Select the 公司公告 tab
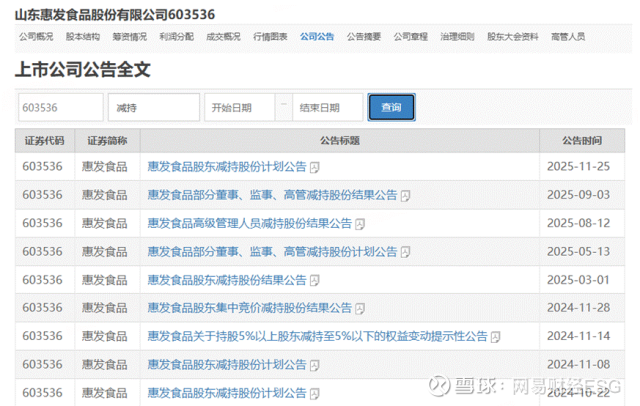This screenshot has height=406, width=640. point(317,37)
